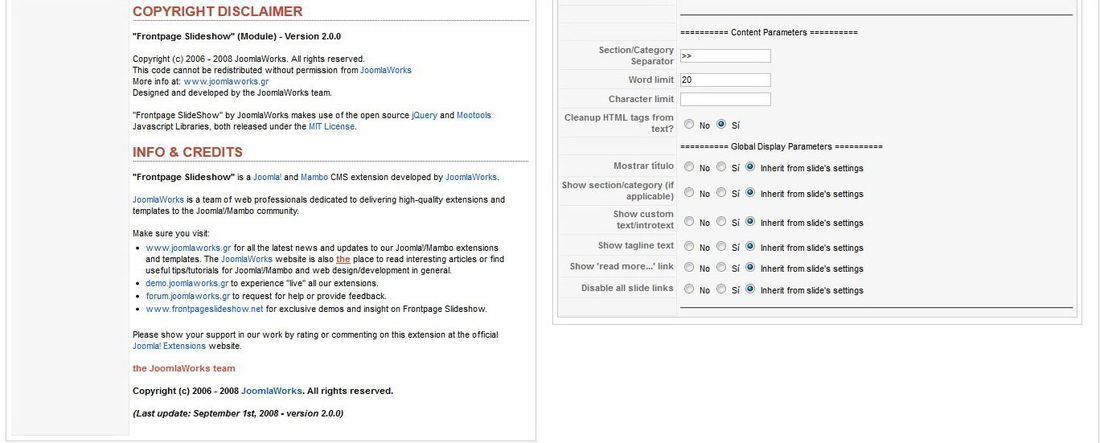Visit www.joomlaworks.gr in the bullet list

click(x=188, y=248)
